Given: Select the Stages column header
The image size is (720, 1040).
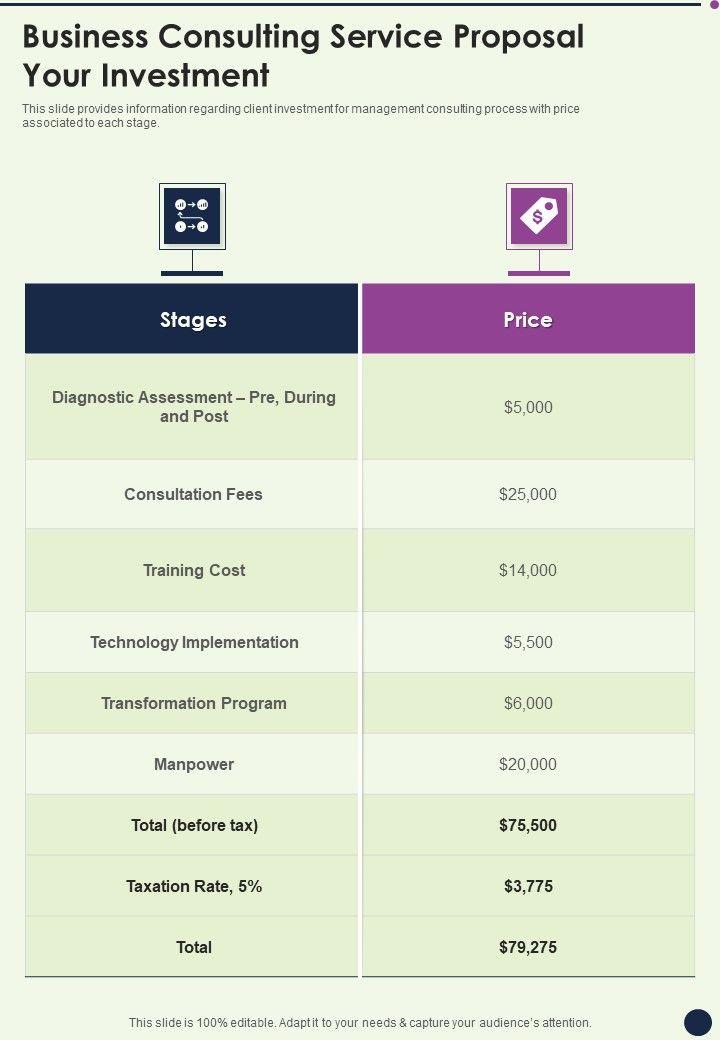Looking at the screenshot, I should [x=192, y=320].
